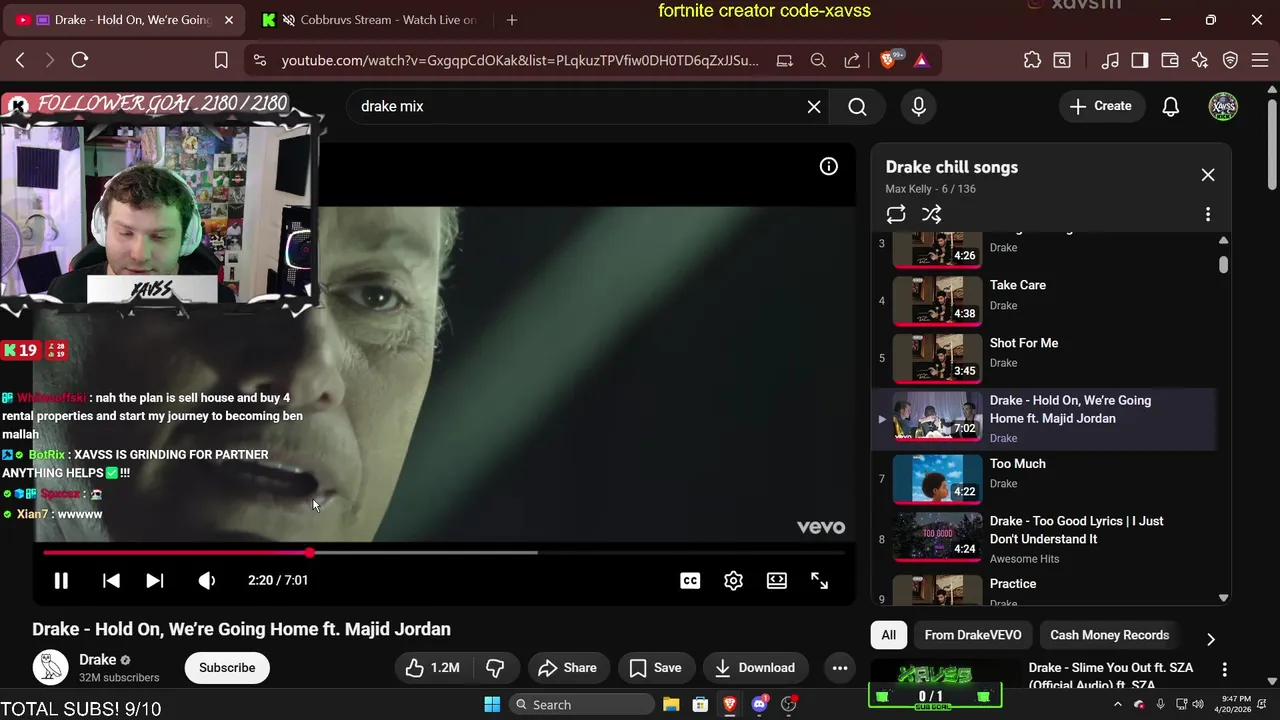This screenshot has width=1280, height=720.
Task: Click the red progress bar scrubber handle
Action: pyautogui.click(x=310, y=552)
